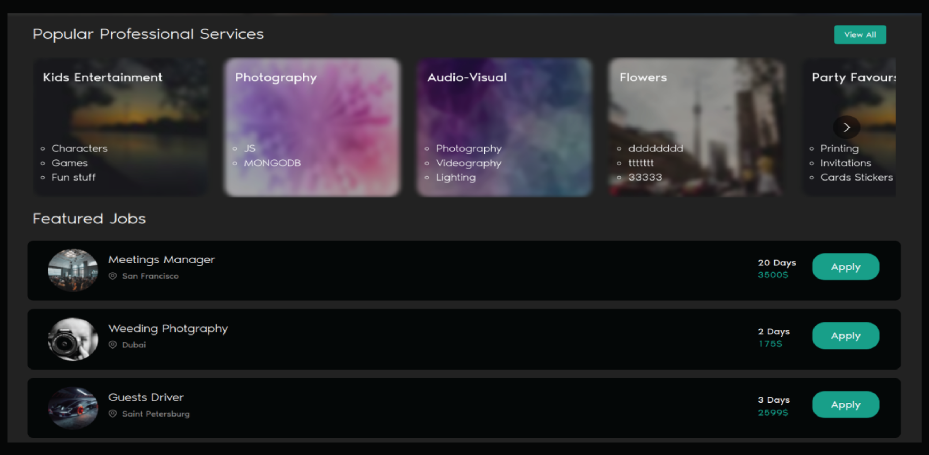Apply for the Meetings Manager job
Image resolution: width=929 pixels, height=455 pixels.
845,267
